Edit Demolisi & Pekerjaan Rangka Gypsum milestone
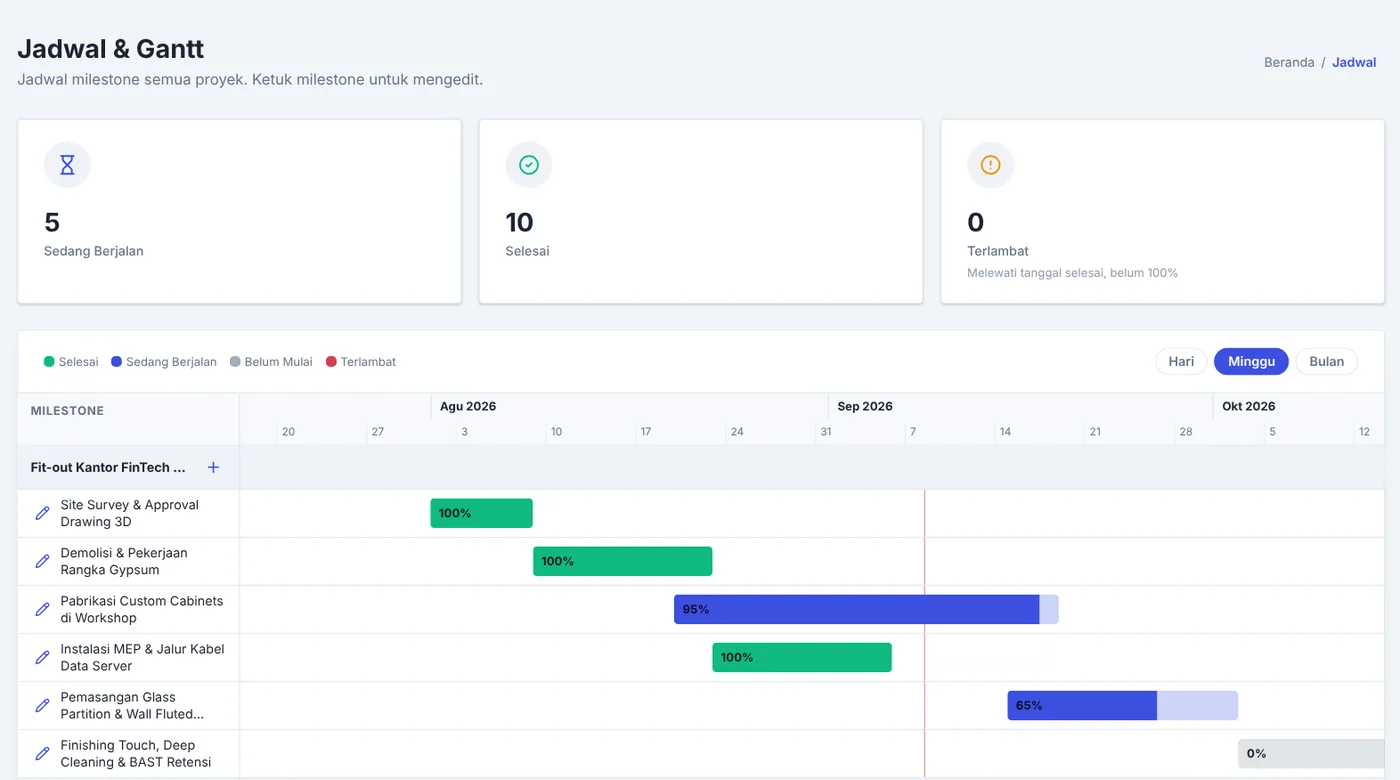The width and height of the screenshot is (1400, 780). click(42, 561)
